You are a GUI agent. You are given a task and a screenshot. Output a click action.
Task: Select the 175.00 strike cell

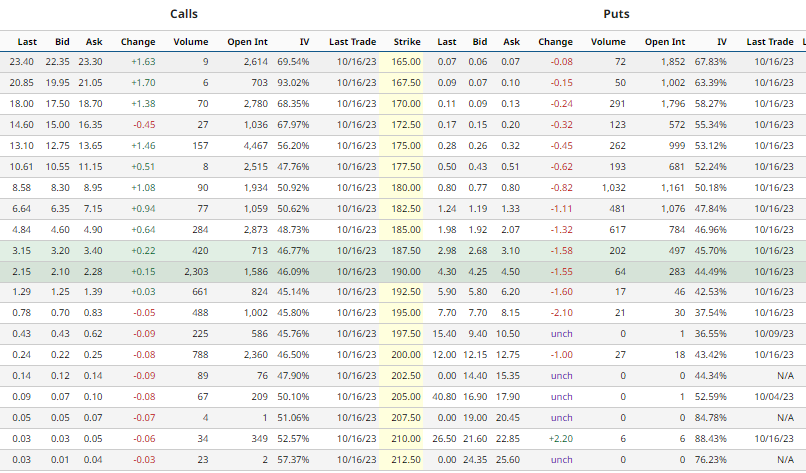(401, 146)
